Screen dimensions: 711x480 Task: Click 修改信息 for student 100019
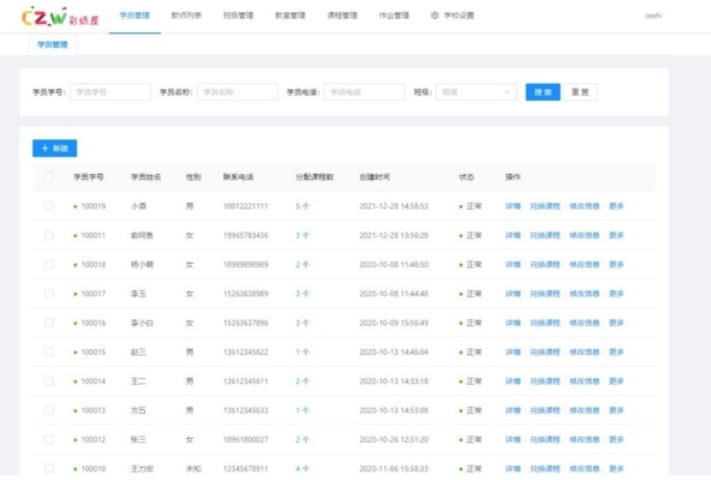584,206
